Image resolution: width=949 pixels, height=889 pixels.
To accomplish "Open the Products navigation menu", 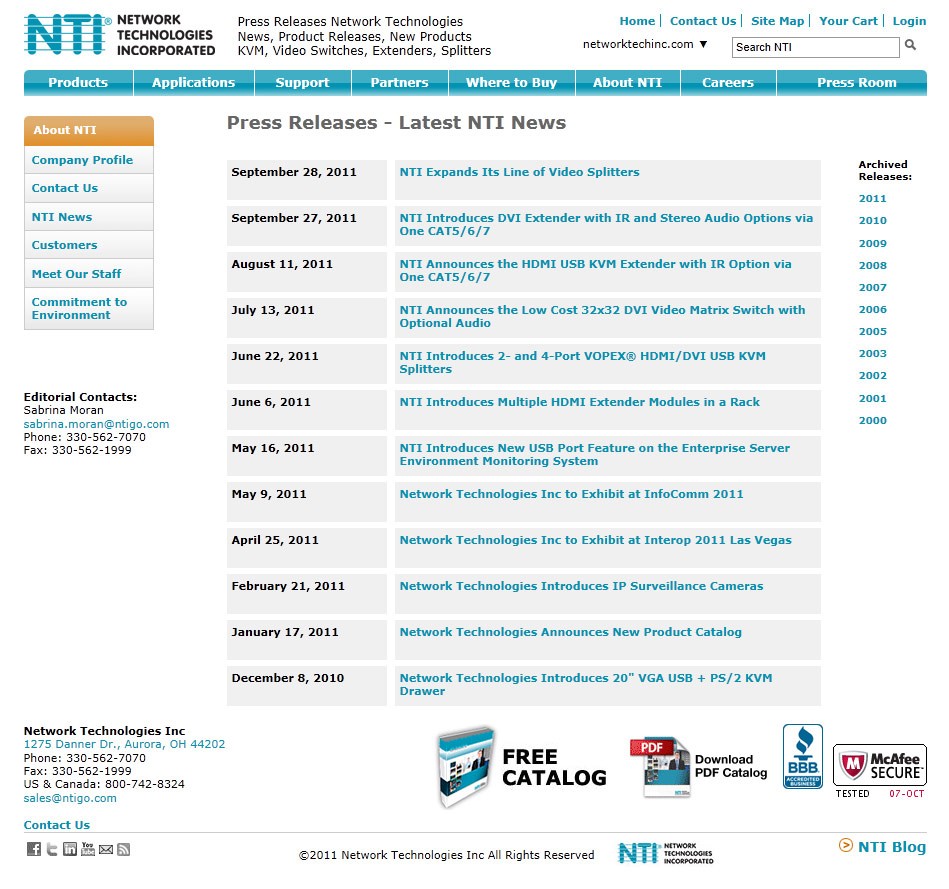I will [78, 83].
